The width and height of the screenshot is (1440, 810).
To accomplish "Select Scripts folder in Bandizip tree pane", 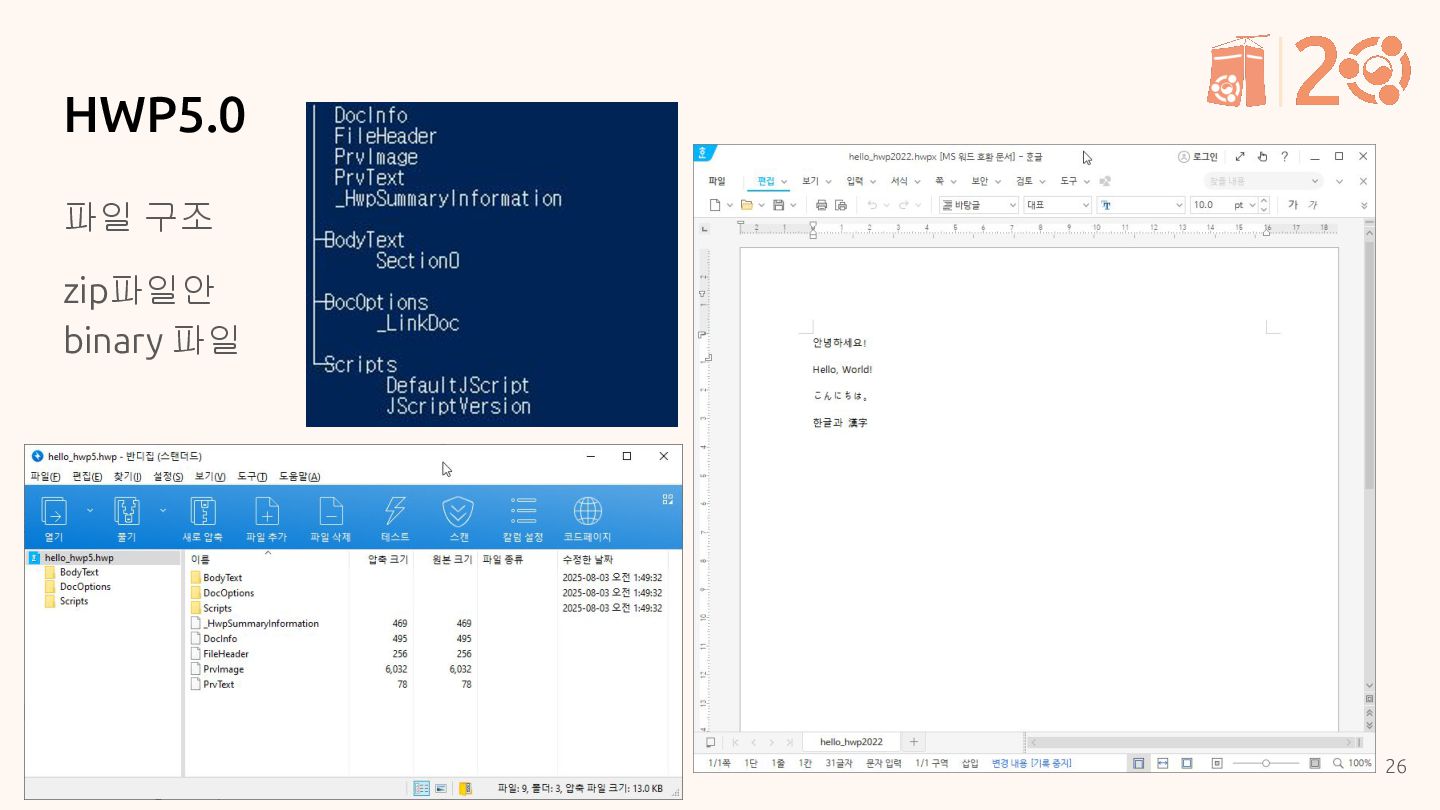I will (x=74, y=601).
